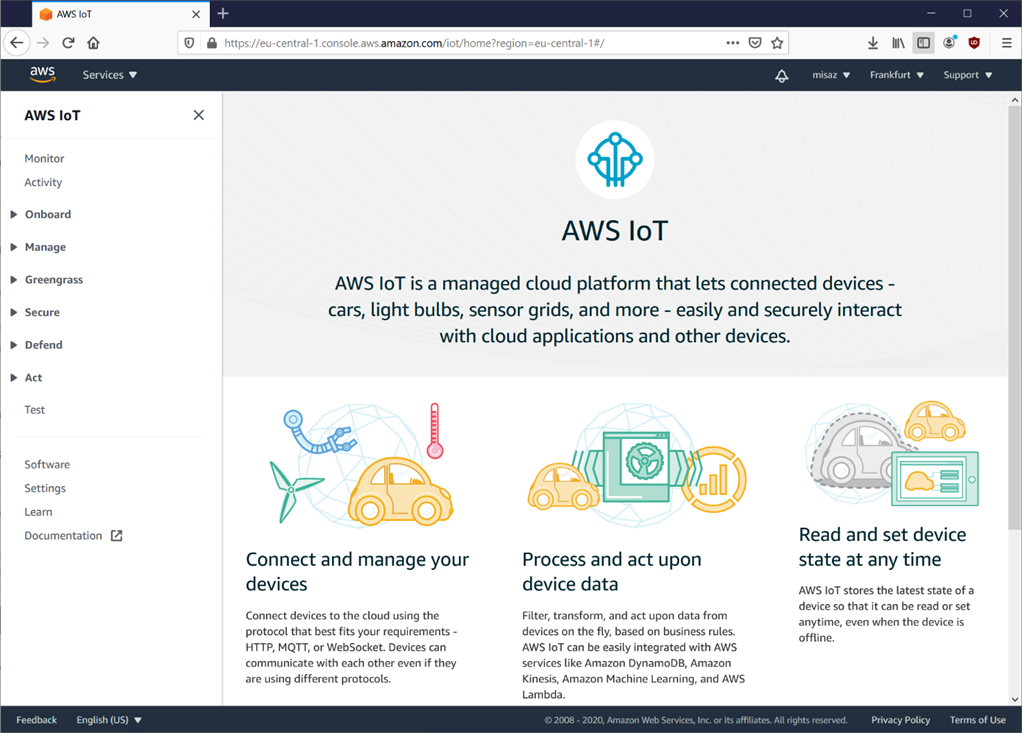Open the Frankfurt region dropdown
Screen dimensions: 1022x733
[896, 75]
